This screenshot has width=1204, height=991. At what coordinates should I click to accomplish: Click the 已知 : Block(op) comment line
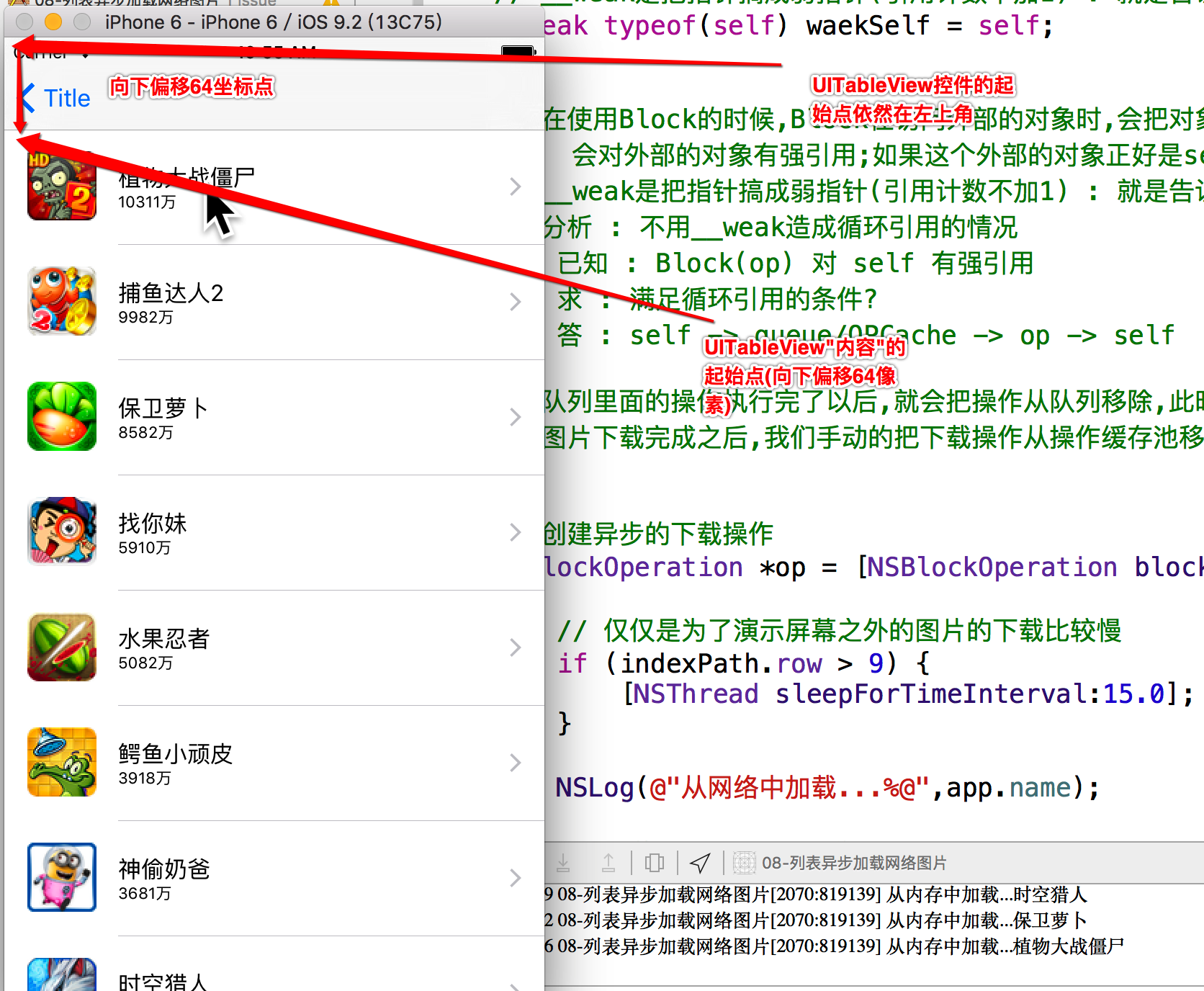pos(796,264)
